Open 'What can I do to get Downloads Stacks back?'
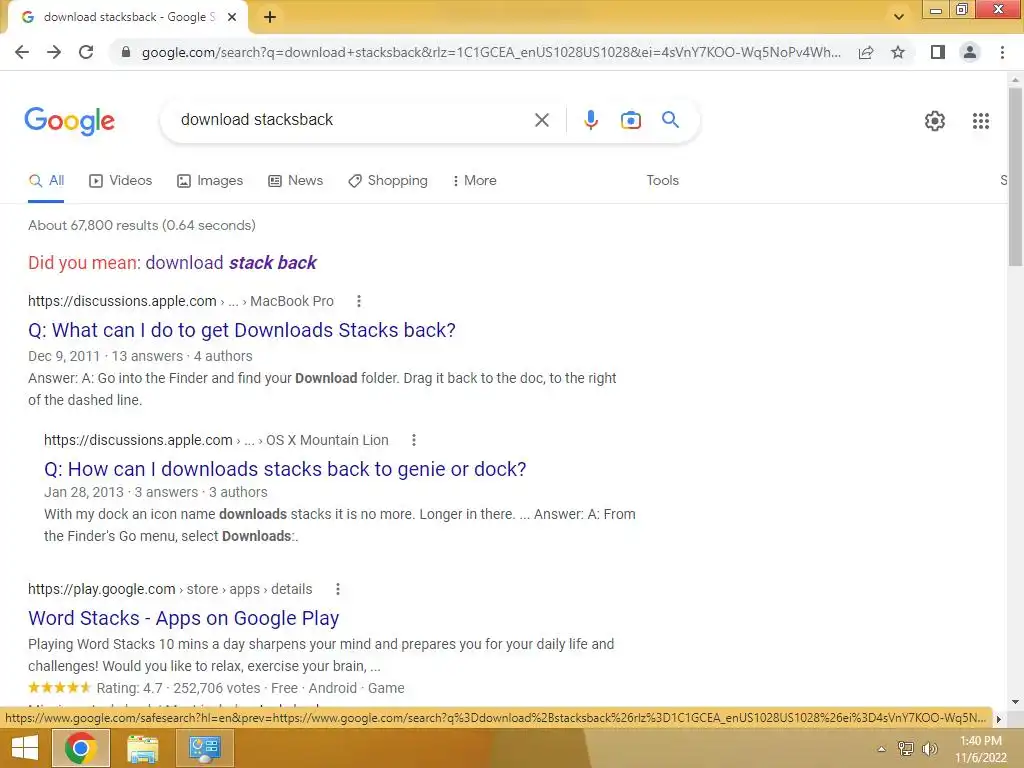Screen dimensions: 1024x768 coord(242,330)
